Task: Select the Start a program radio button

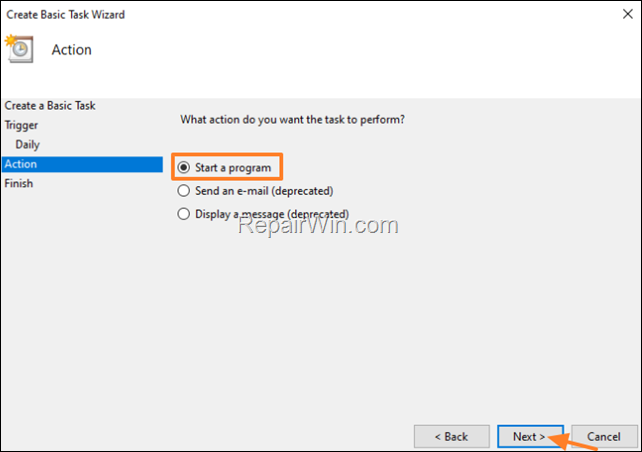Action: [183, 167]
